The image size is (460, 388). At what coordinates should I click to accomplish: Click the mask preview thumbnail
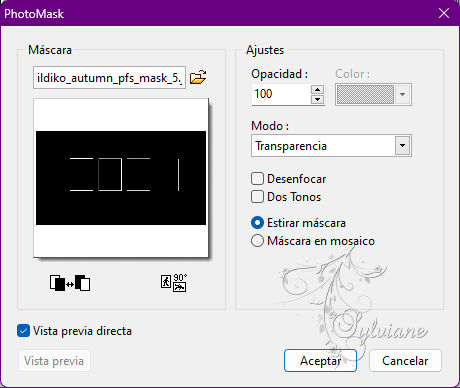[x=121, y=178]
